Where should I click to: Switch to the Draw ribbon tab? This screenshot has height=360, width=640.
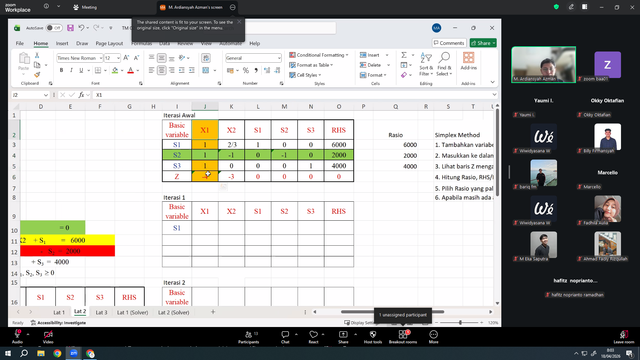click(x=82, y=43)
